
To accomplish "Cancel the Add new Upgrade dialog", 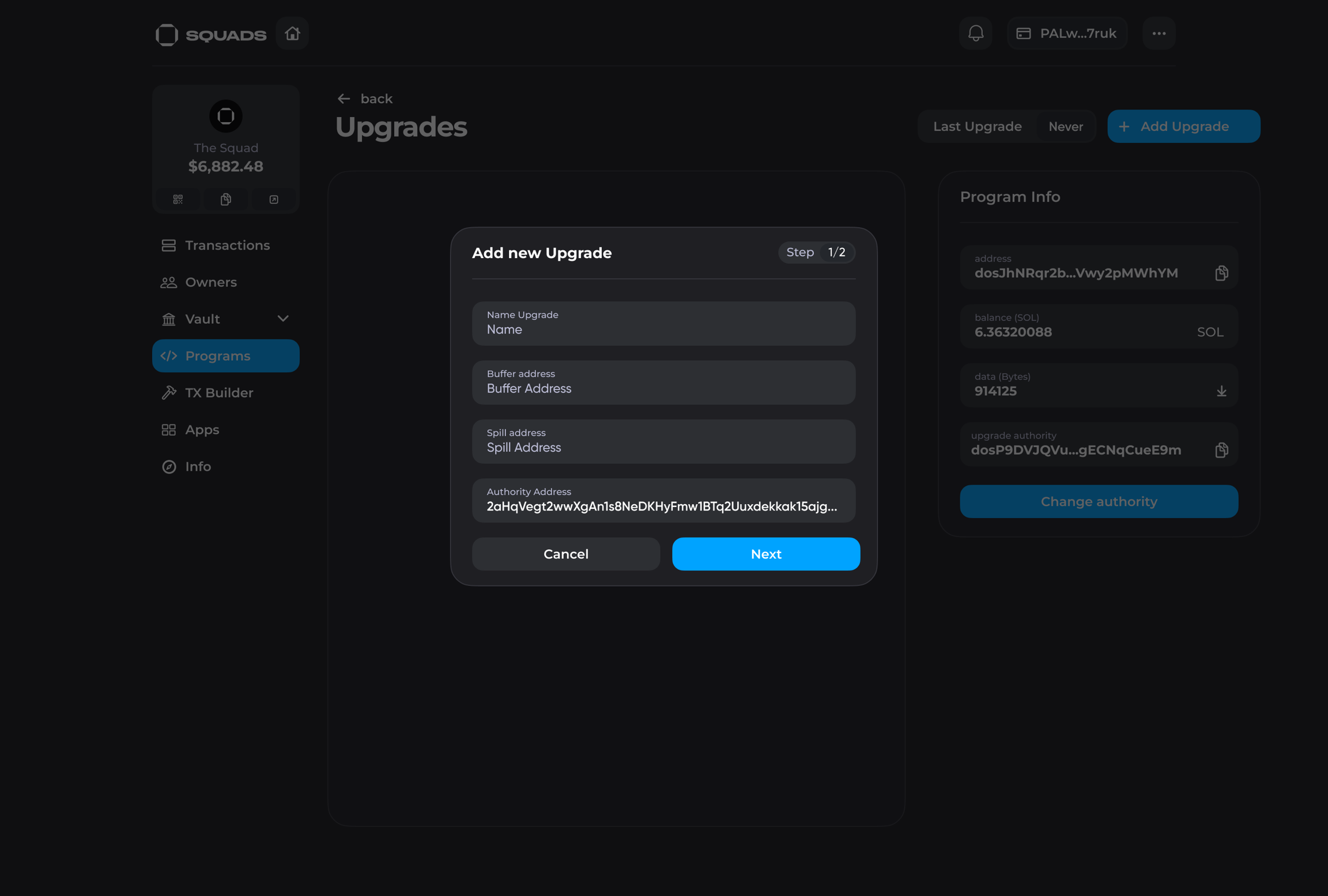I will pyautogui.click(x=565, y=554).
